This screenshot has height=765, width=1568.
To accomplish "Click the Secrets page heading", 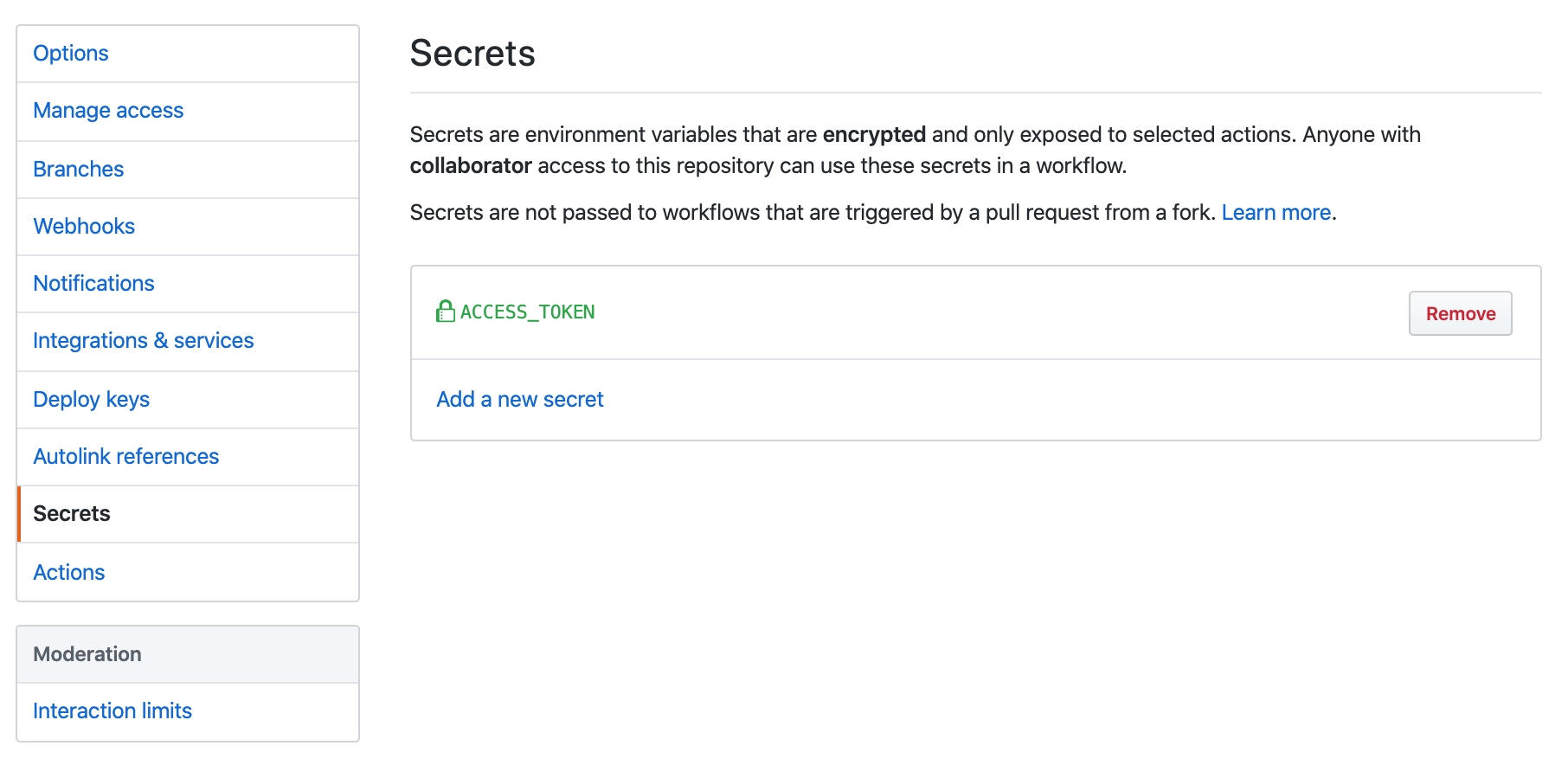I will [x=472, y=54].
